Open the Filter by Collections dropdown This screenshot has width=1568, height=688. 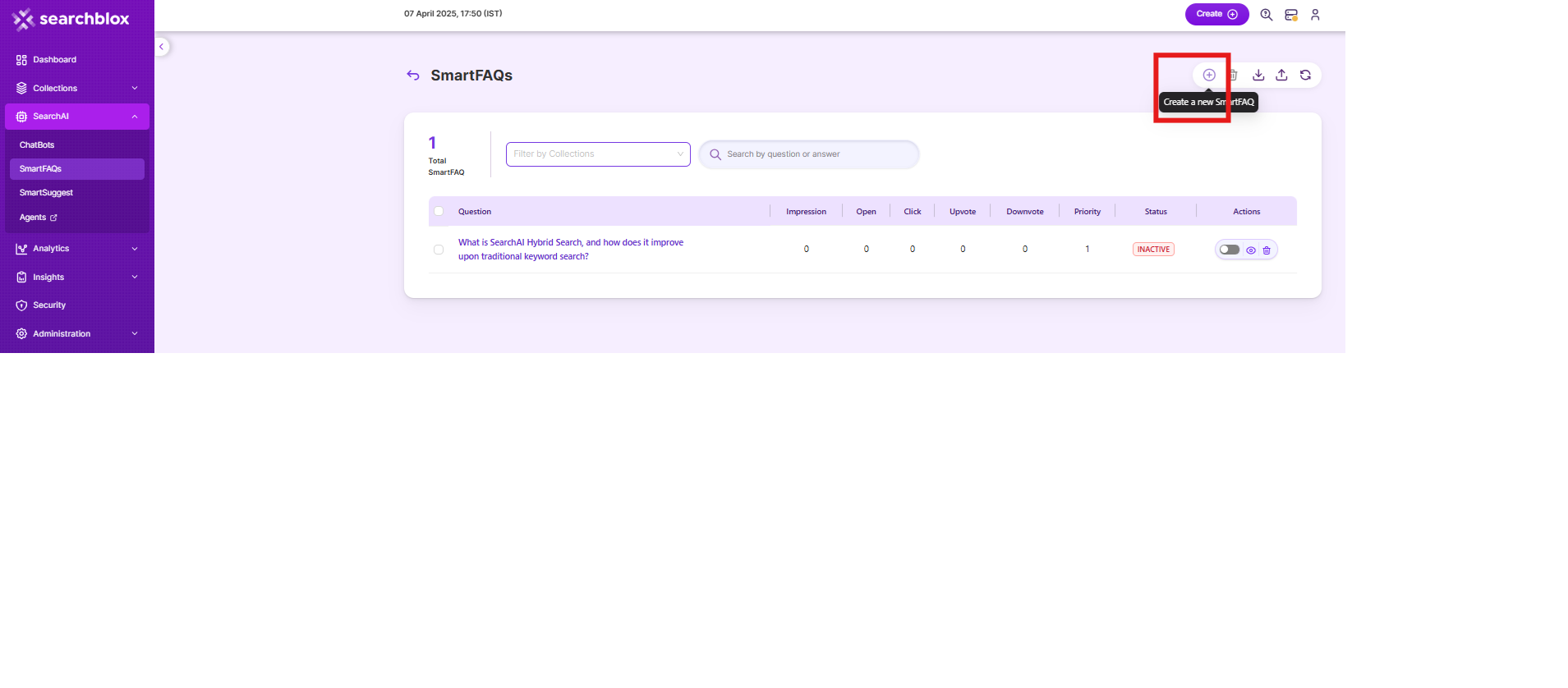pyautogui.click(x=598, y=154)
